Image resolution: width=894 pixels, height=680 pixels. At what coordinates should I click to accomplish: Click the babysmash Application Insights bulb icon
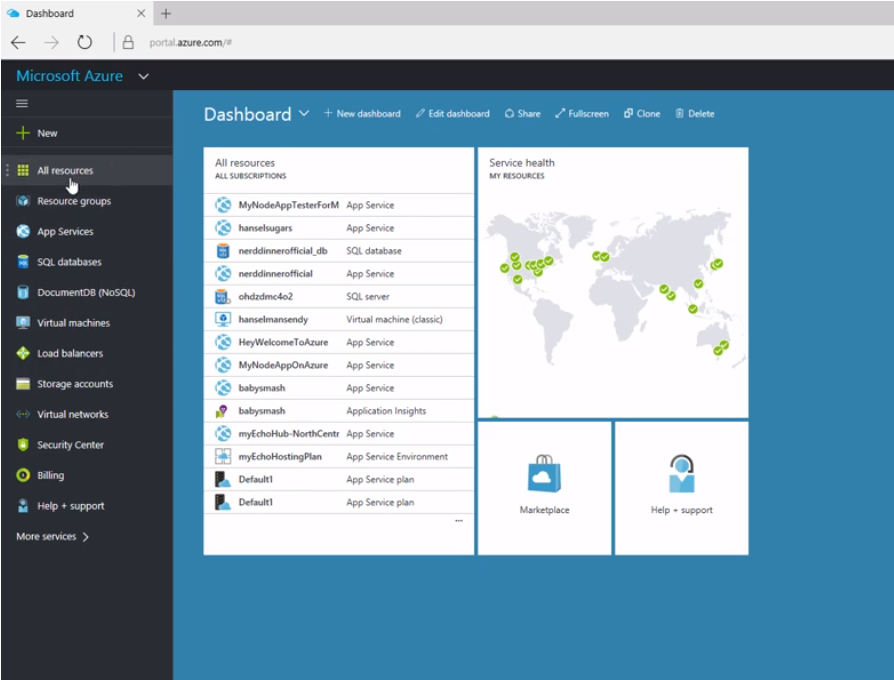[x=222, y=411]
